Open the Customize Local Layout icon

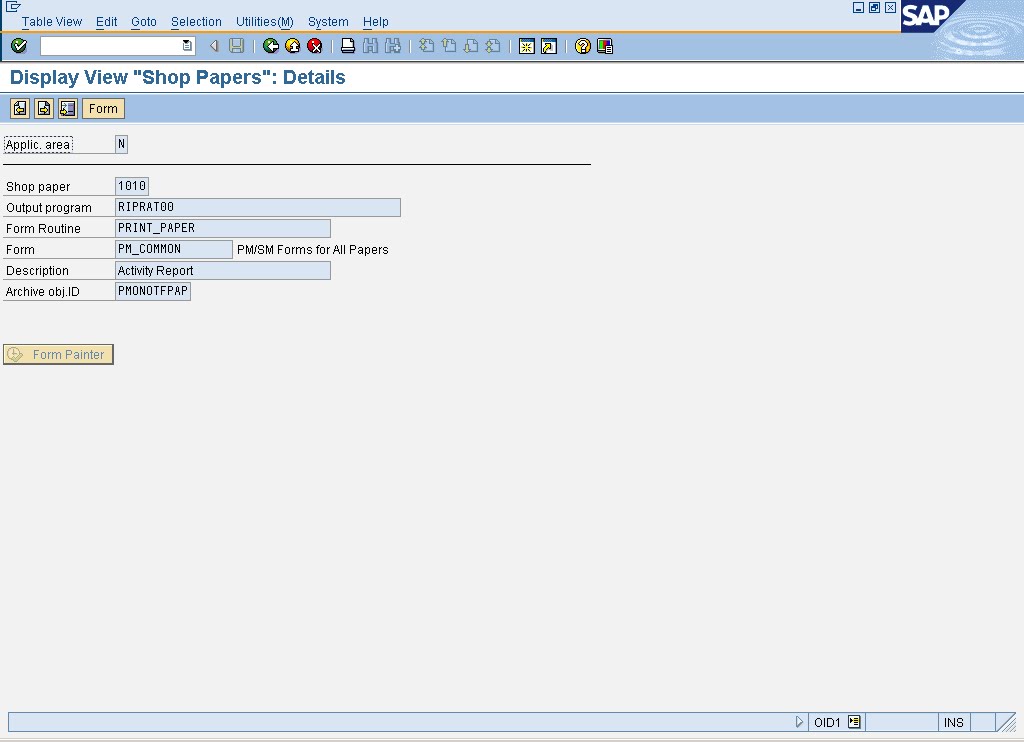[603, 45]
